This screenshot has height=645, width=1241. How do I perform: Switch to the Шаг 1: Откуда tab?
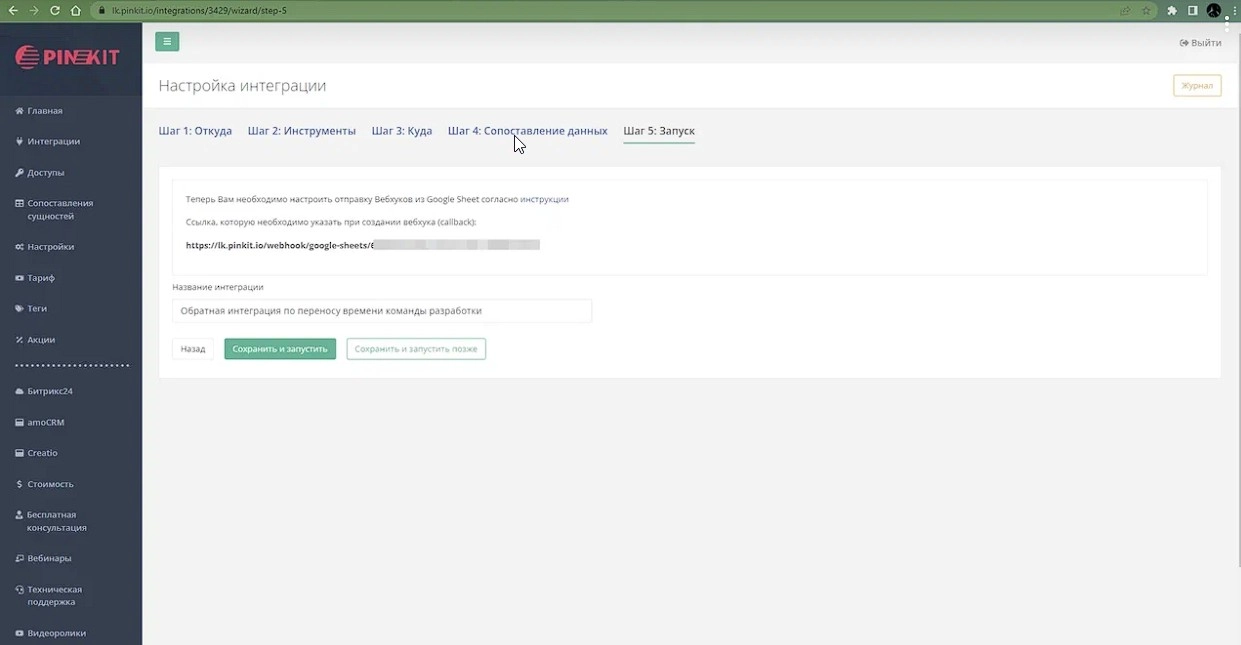[x=195, y=131]
